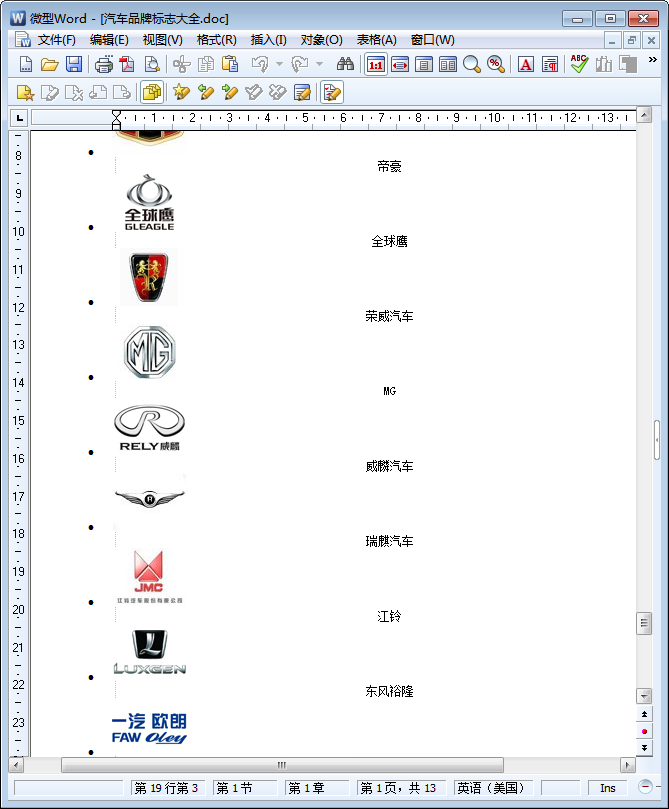
Task: Click the horizontal scrollbar right arrow
Action: pos(627,765)
